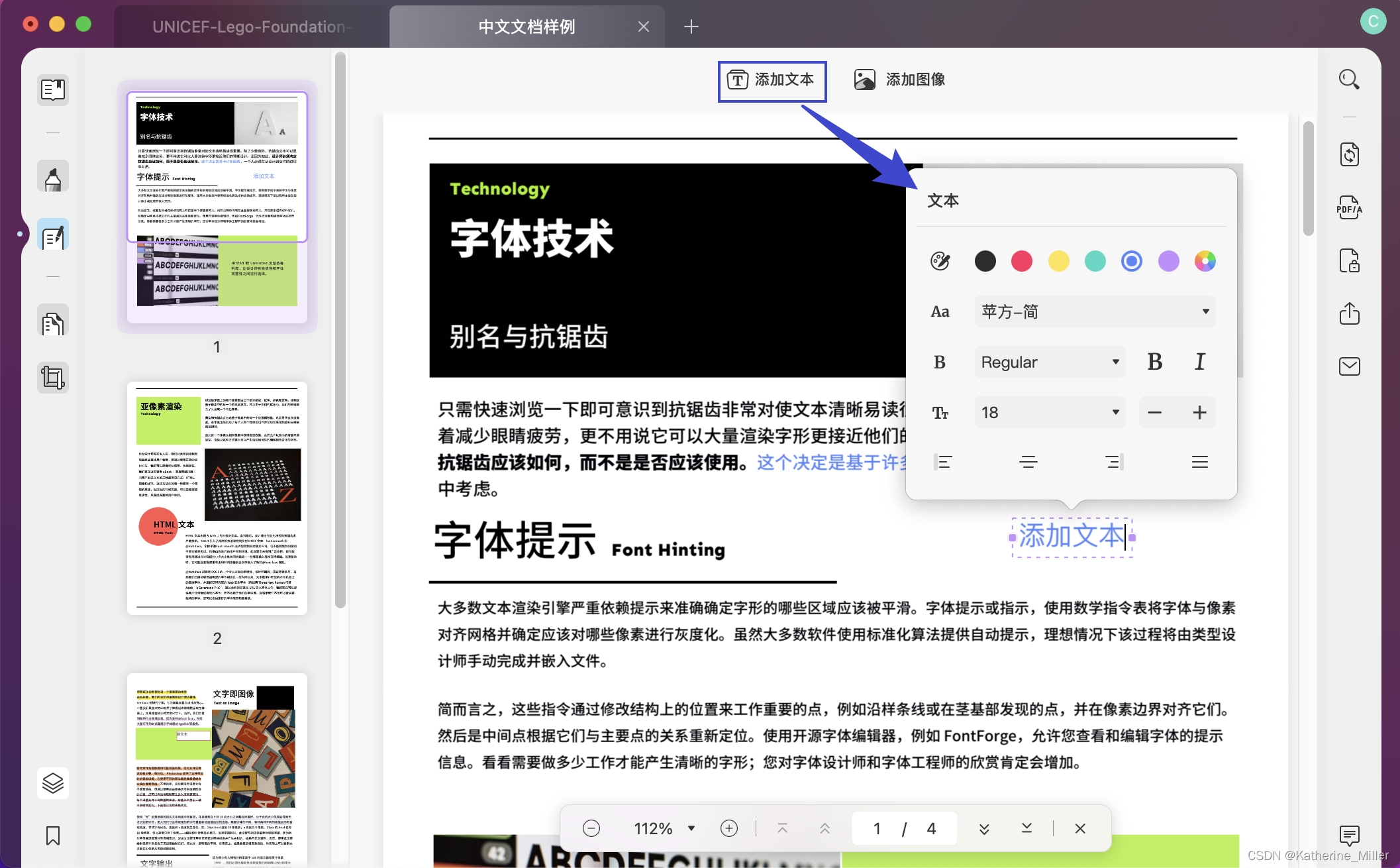Viewport: 1400px width, 868px height.
Task: Switch to the UNICEF-Lego-Foundation tab
Action: 251,27
